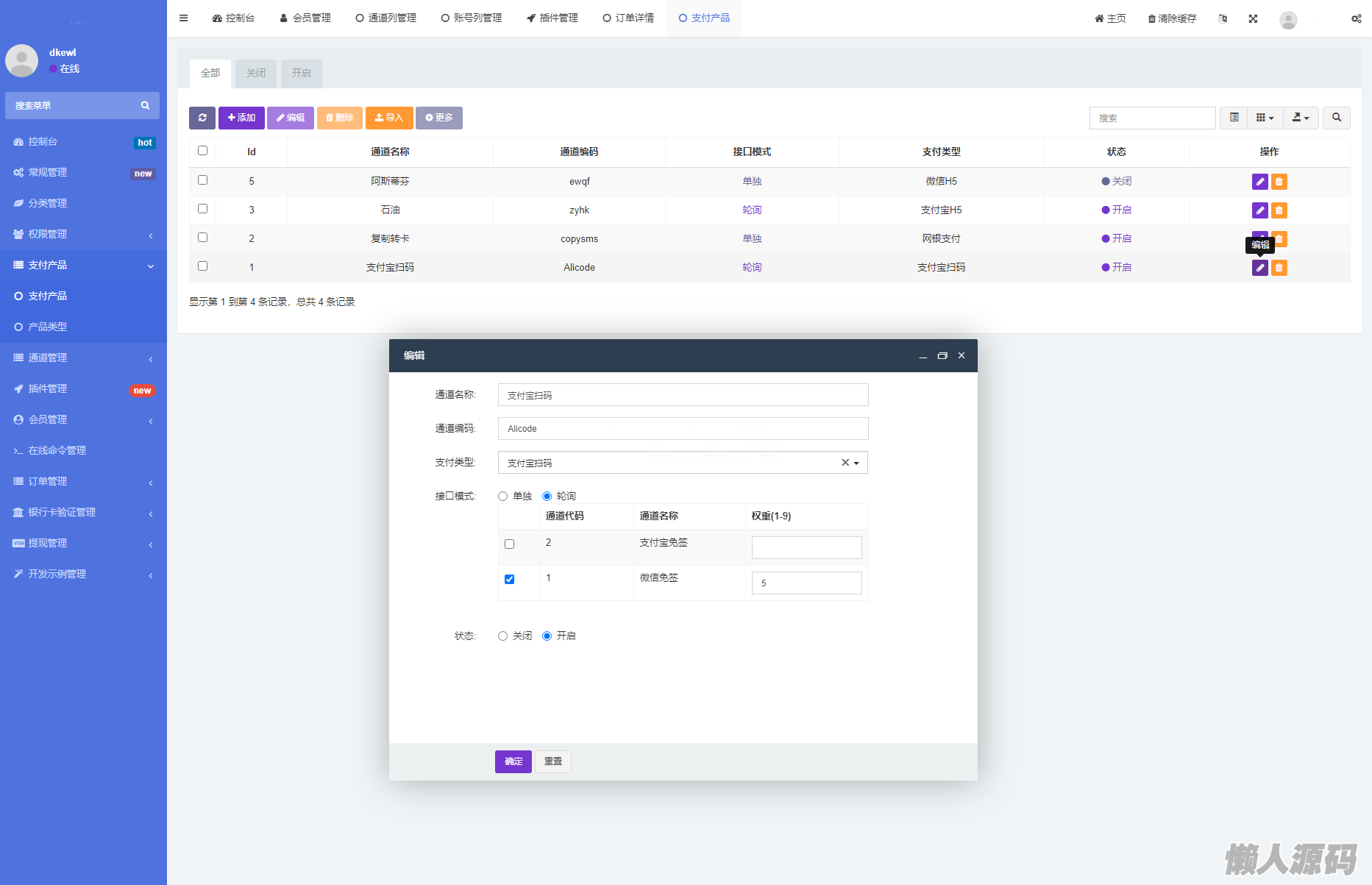Click the orange delete icon for row 阿斯蒂芬
Viewport: 1372px width, 885px height.
point(1279,182)
